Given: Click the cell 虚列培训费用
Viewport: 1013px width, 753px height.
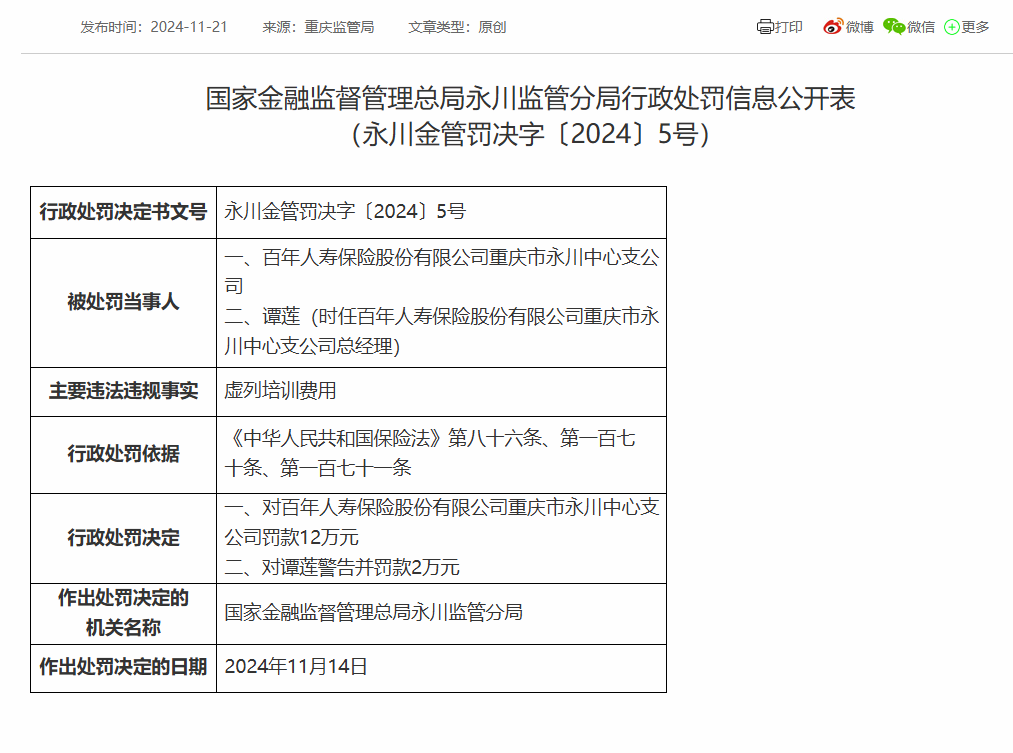Looking at the screenshot, I should (x=441, y=391).
